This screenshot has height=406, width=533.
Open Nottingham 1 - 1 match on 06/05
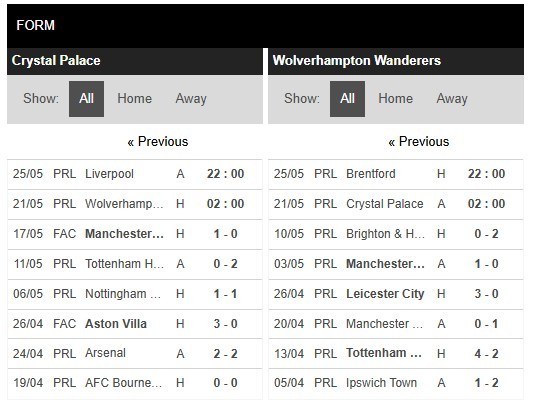click(135, 294)
